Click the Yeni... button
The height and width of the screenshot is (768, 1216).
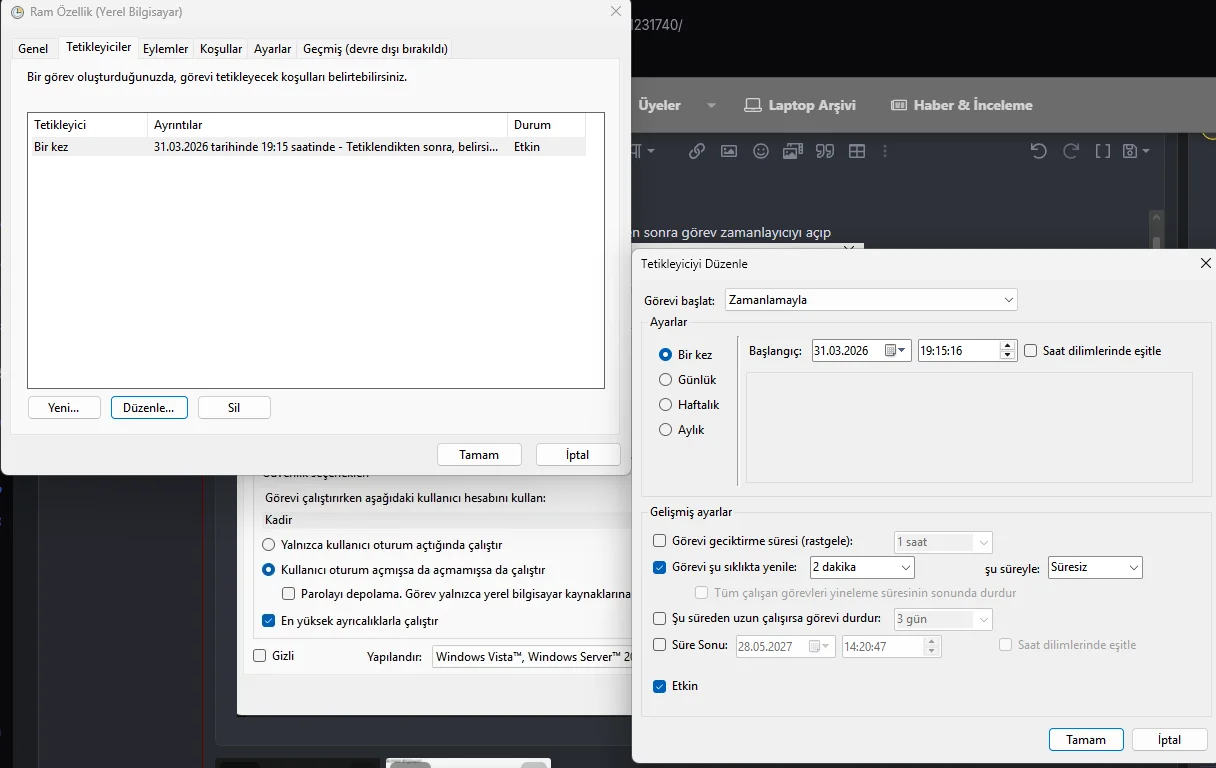pos(64,408)
